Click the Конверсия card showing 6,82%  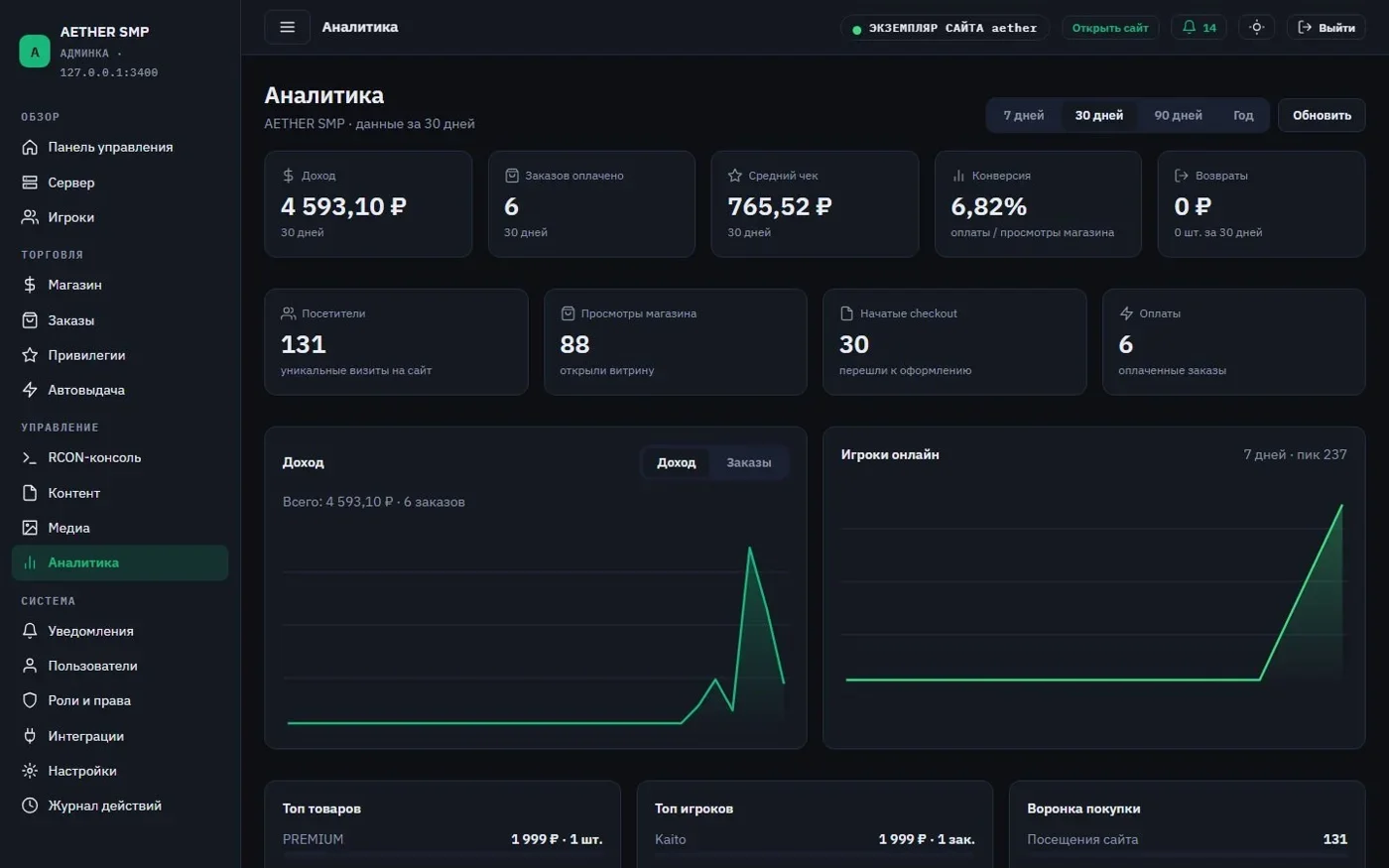(x=1038, y=203)
